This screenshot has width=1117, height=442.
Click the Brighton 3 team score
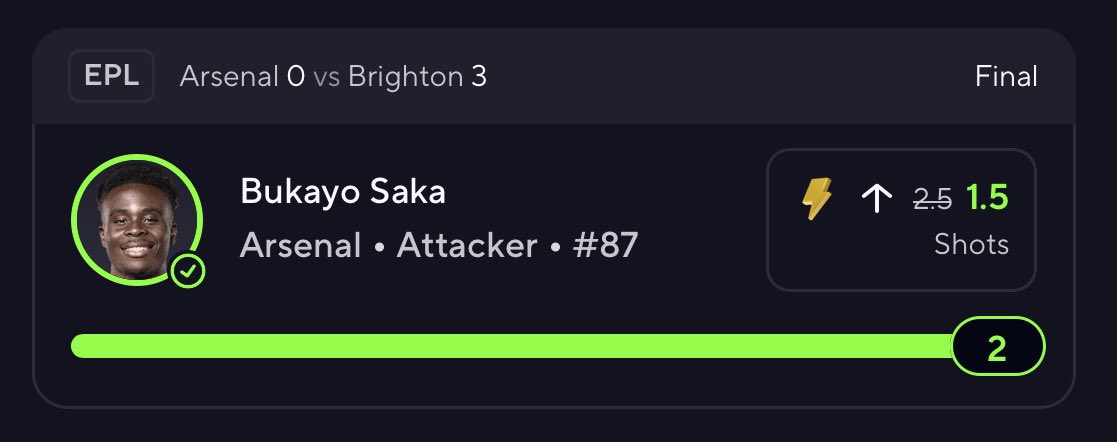pyautogui.click(x=417, y=76)
